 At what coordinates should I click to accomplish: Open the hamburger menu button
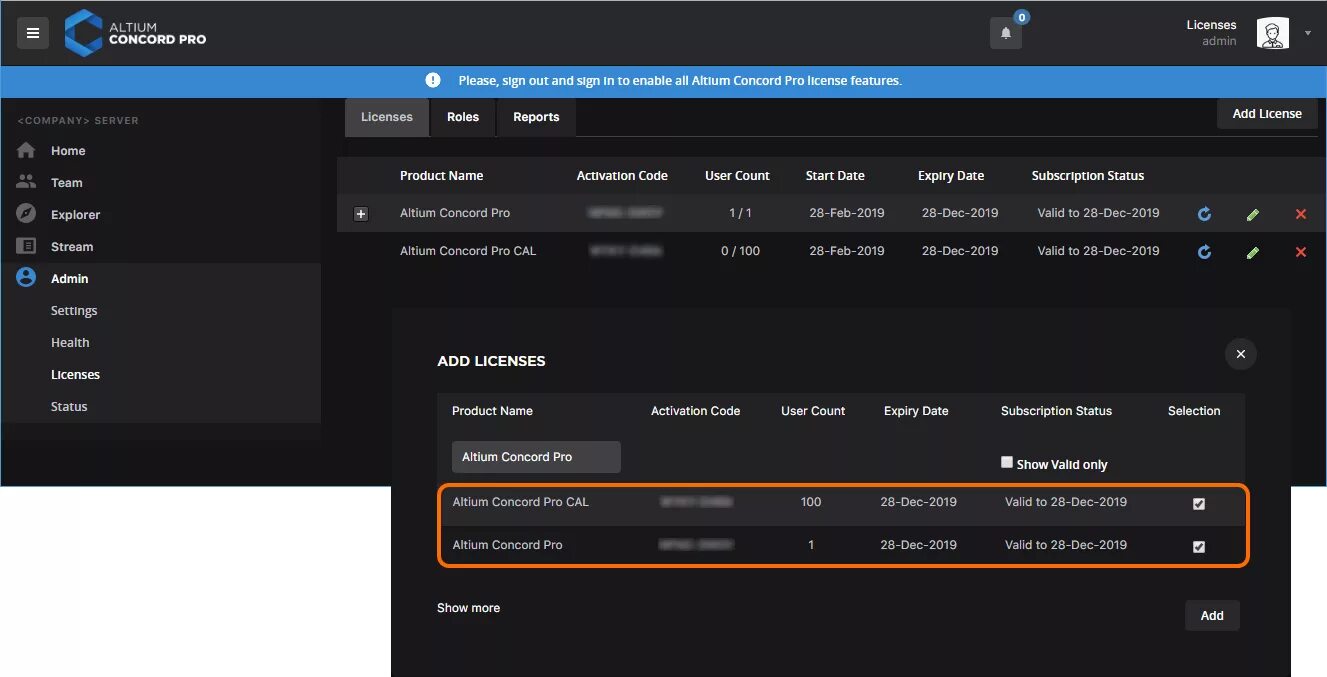point(32,33)
